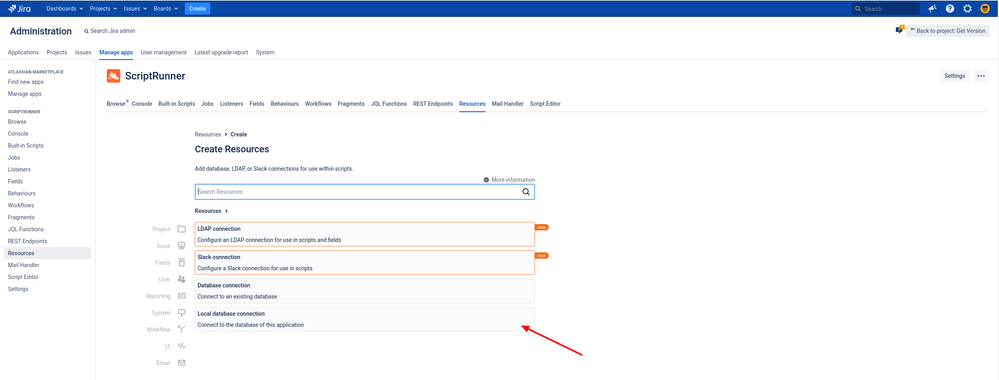Open Workflows in the left sidebar
The height and width of the screenshot is (380, 999).
point(21,205)
